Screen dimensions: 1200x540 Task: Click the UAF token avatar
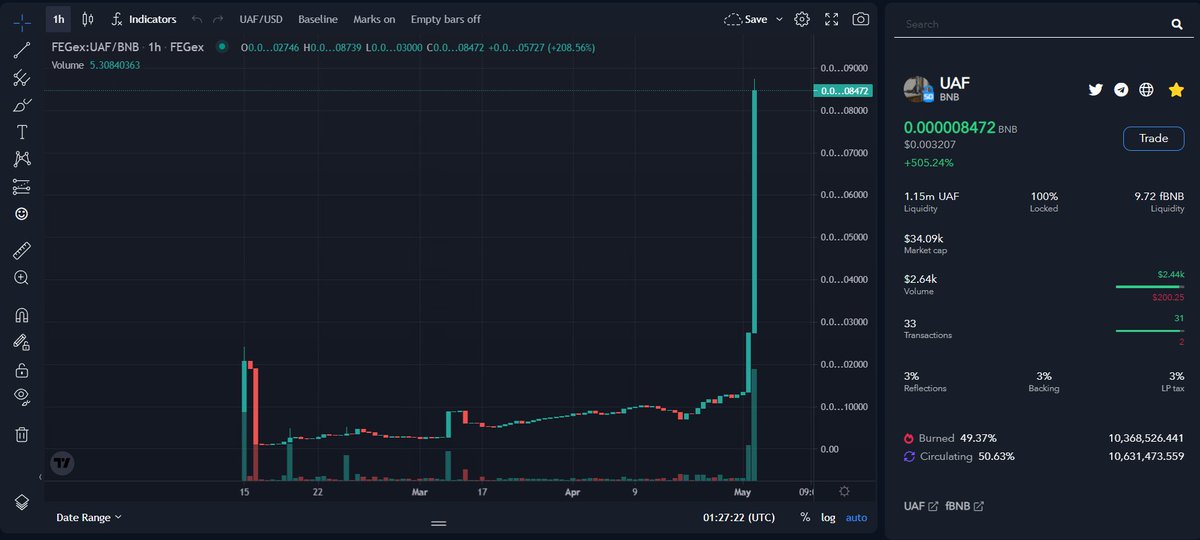click(x=919, y=89)
